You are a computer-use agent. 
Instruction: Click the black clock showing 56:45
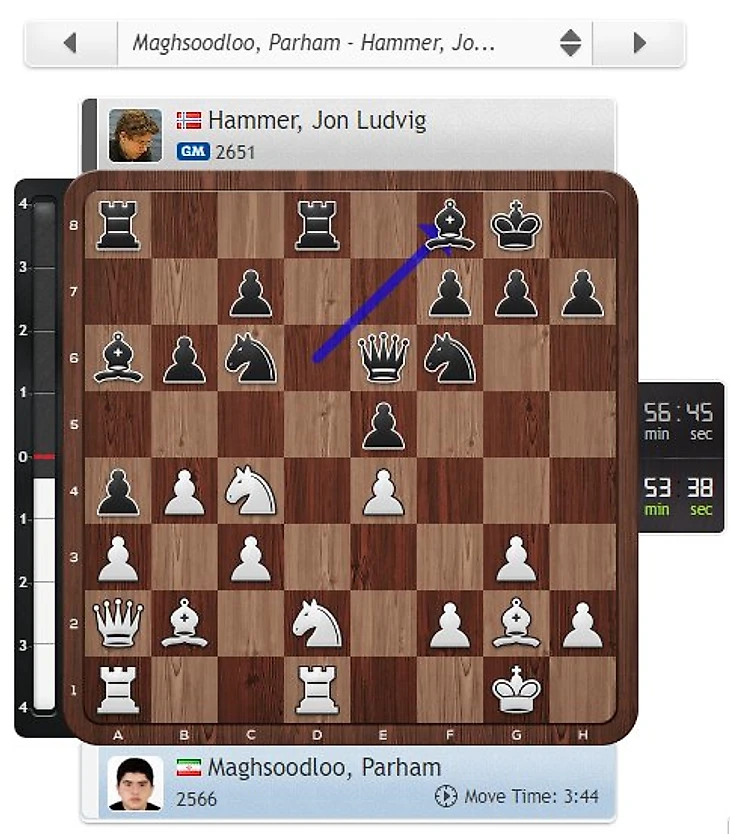678,421
